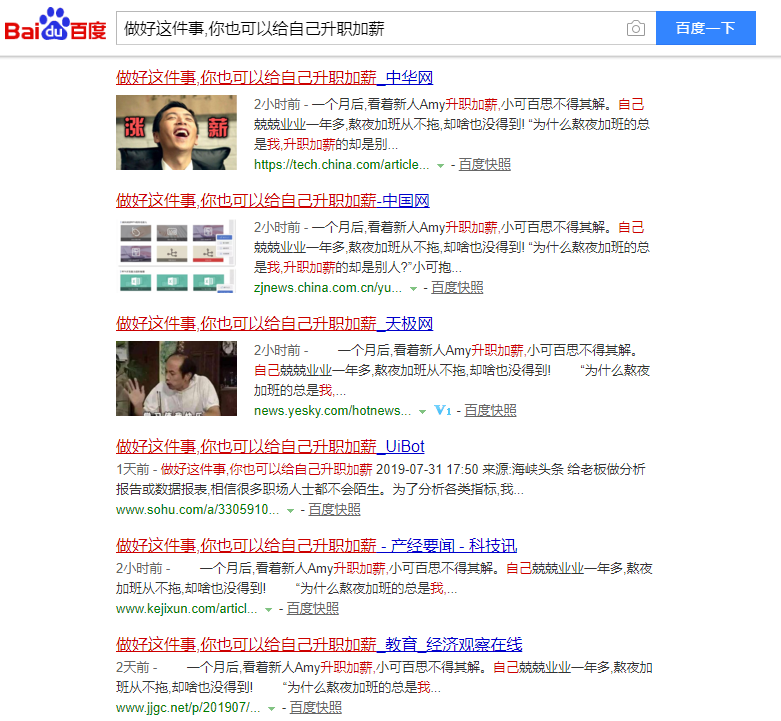Open 百度快照 for the www.jjgc.net result

point(315,708)
